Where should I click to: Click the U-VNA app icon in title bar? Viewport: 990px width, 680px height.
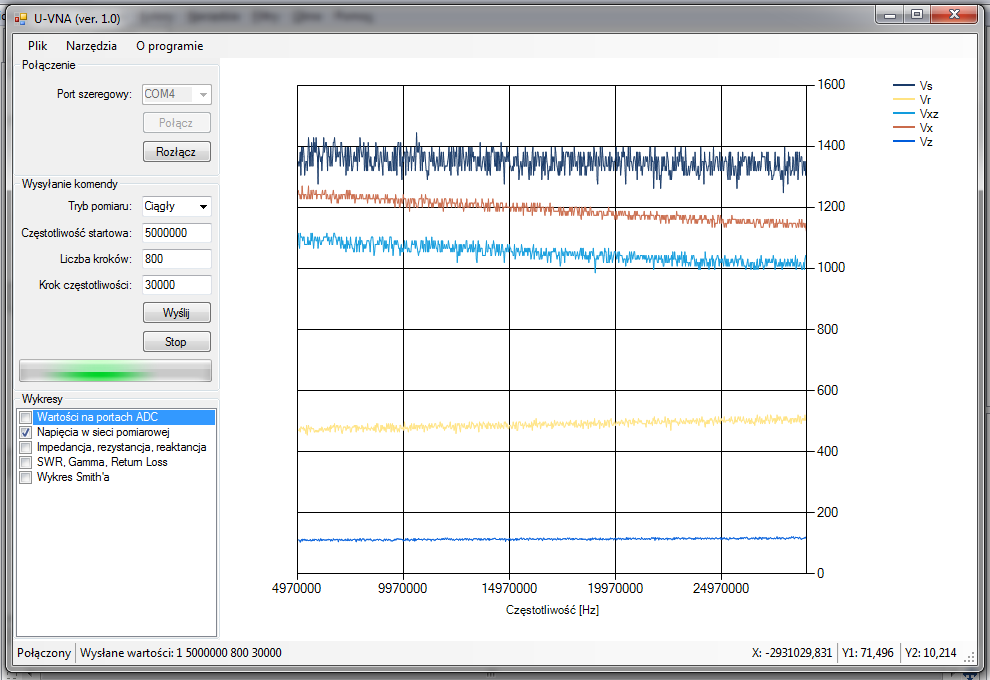click(21, 19)
